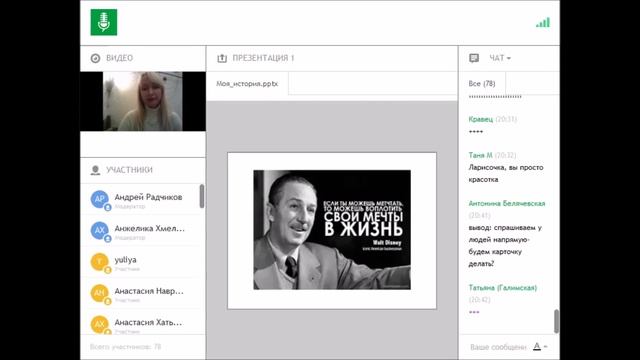Click the Walt Disney presentation slide
640x360 pixels.
(x=332, y=231)
